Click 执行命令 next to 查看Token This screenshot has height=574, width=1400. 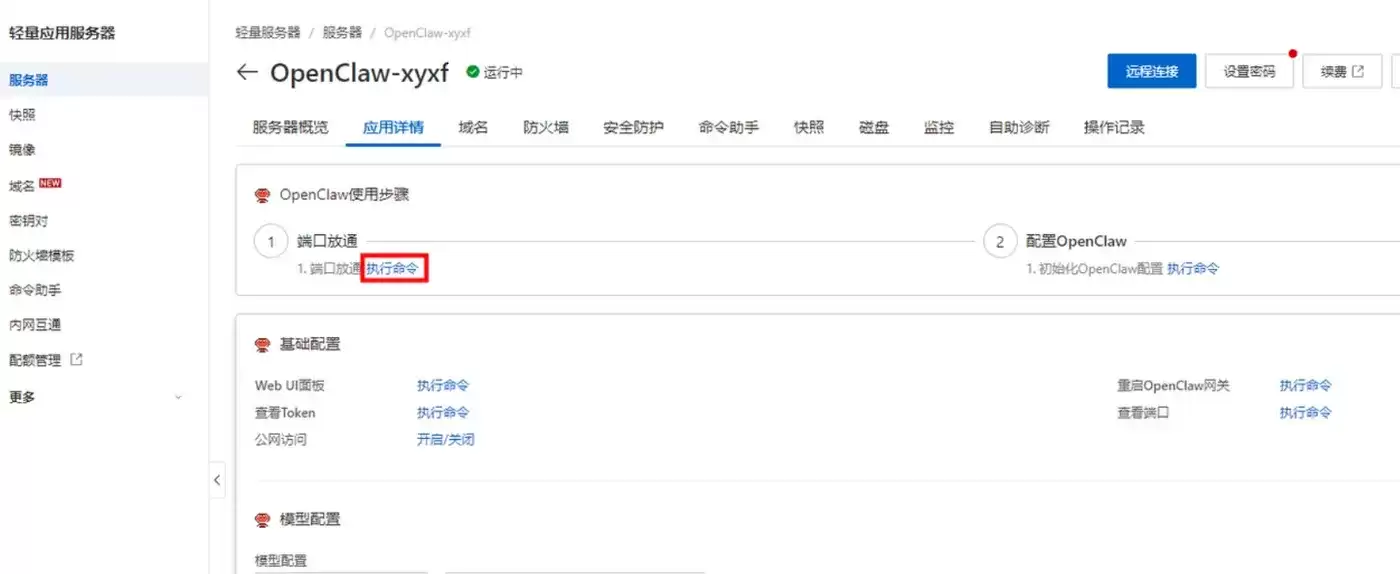click(443, 412)
